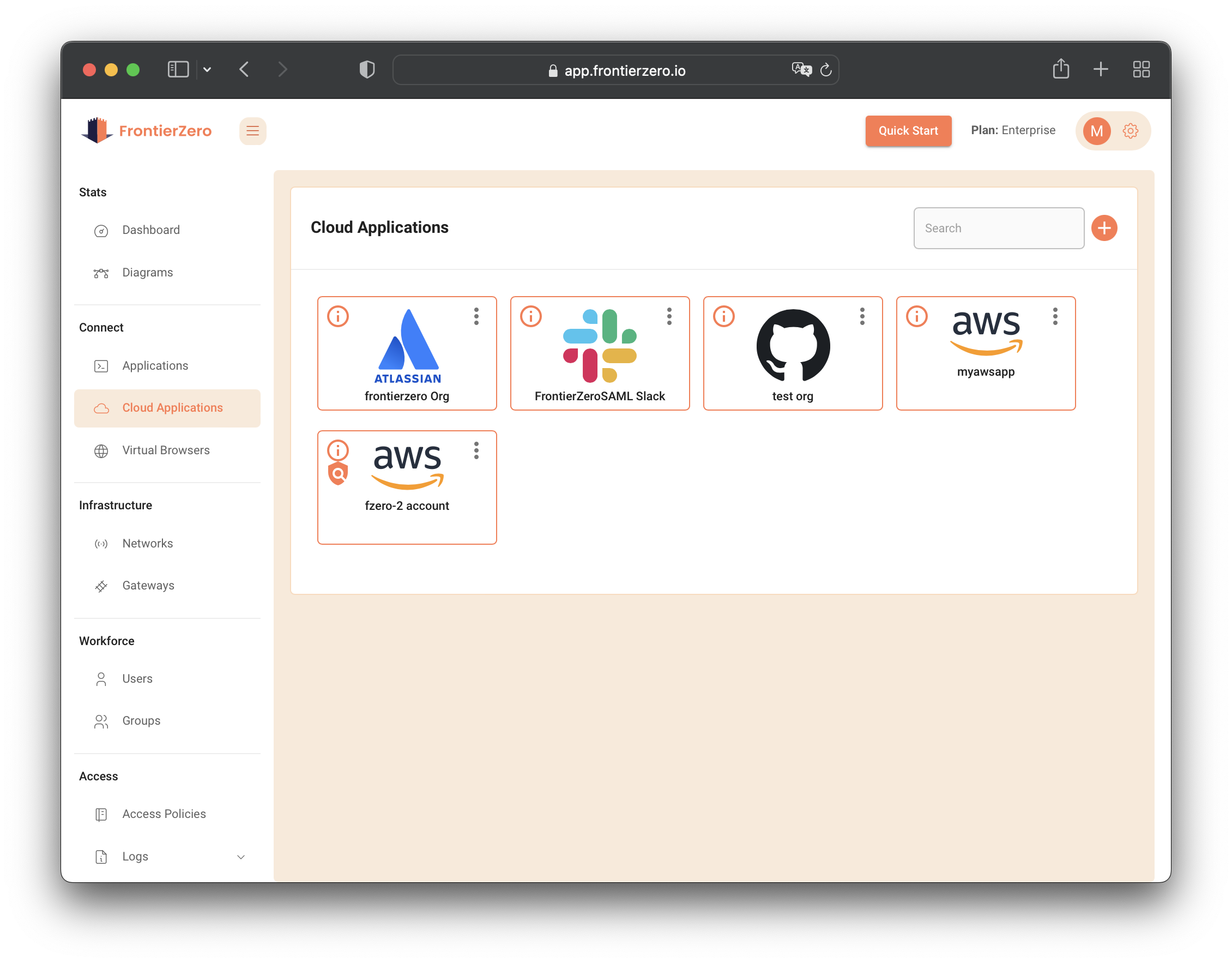
Task: Click the Safari share button
Action: (1061, 69)
